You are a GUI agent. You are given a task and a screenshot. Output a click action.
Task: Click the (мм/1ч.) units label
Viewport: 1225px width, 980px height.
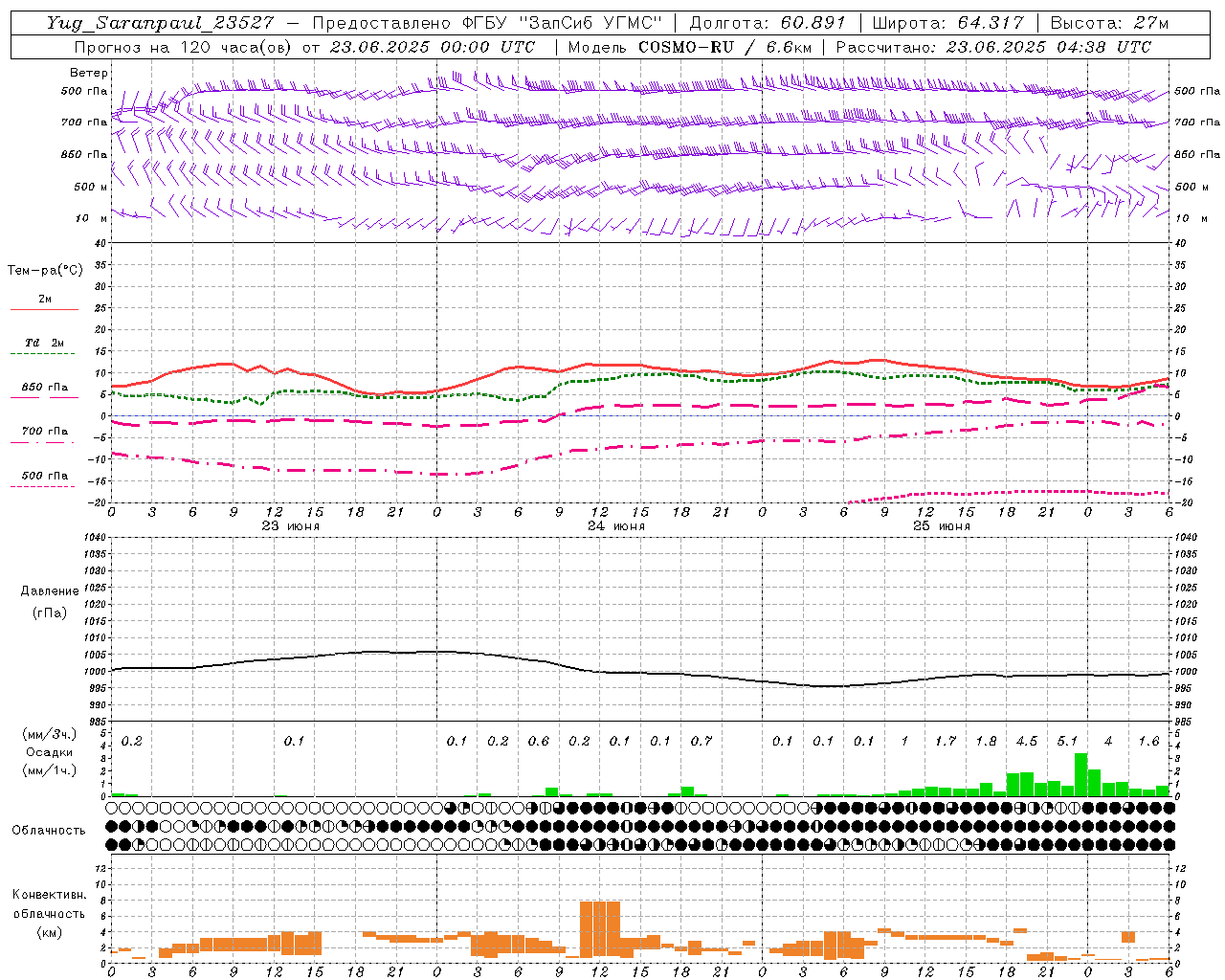(49, 770)
